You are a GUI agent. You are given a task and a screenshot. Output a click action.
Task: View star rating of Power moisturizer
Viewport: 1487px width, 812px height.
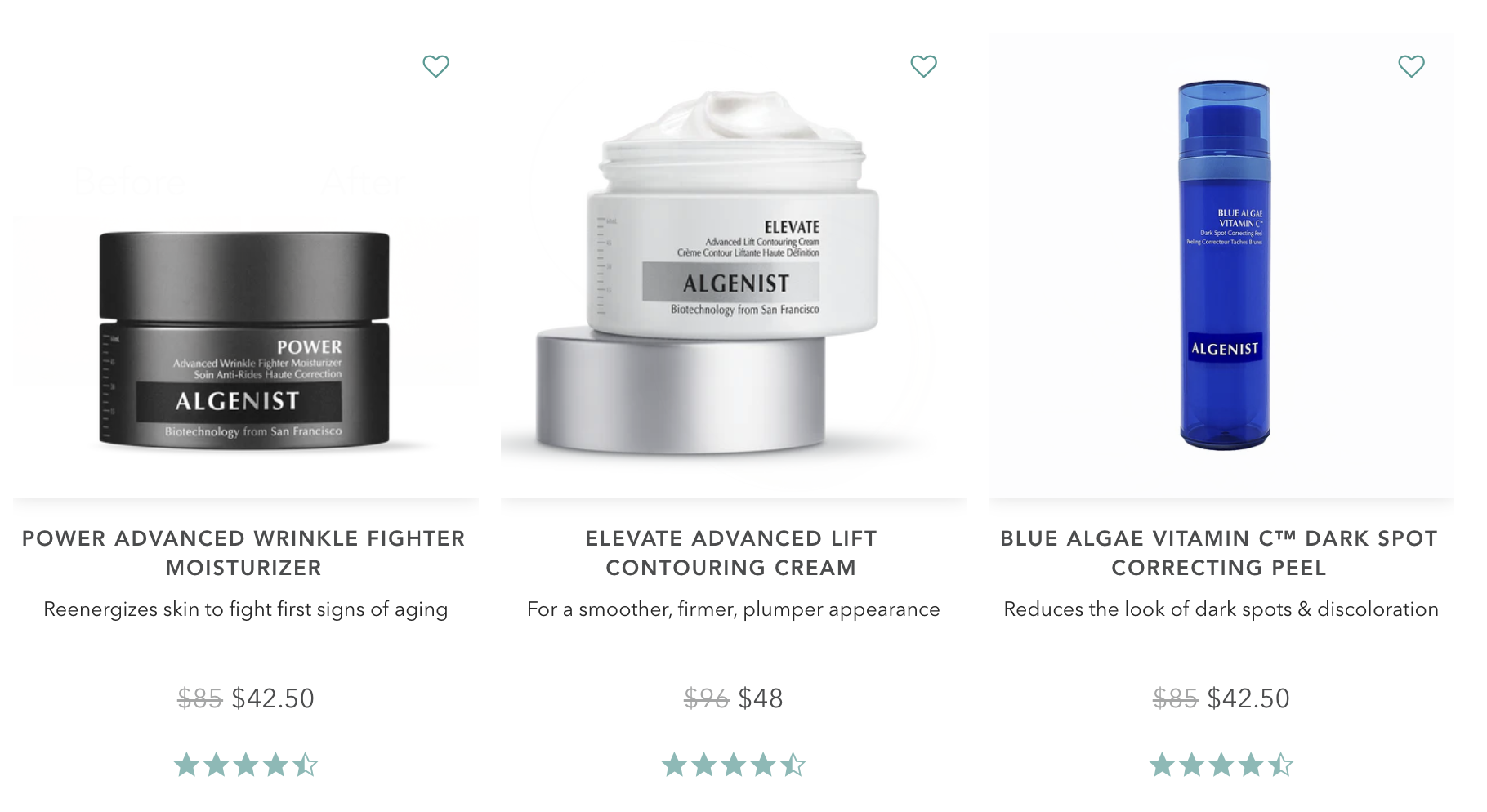point(245,765)
